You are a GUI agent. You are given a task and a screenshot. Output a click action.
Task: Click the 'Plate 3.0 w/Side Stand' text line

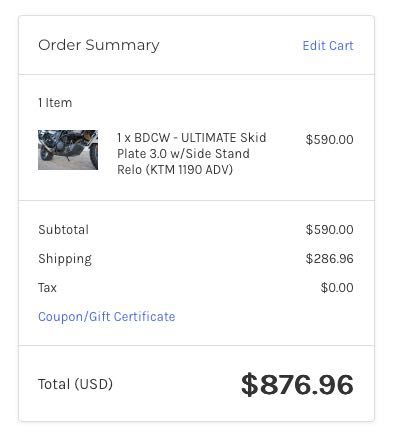click(x=183, y=154)
